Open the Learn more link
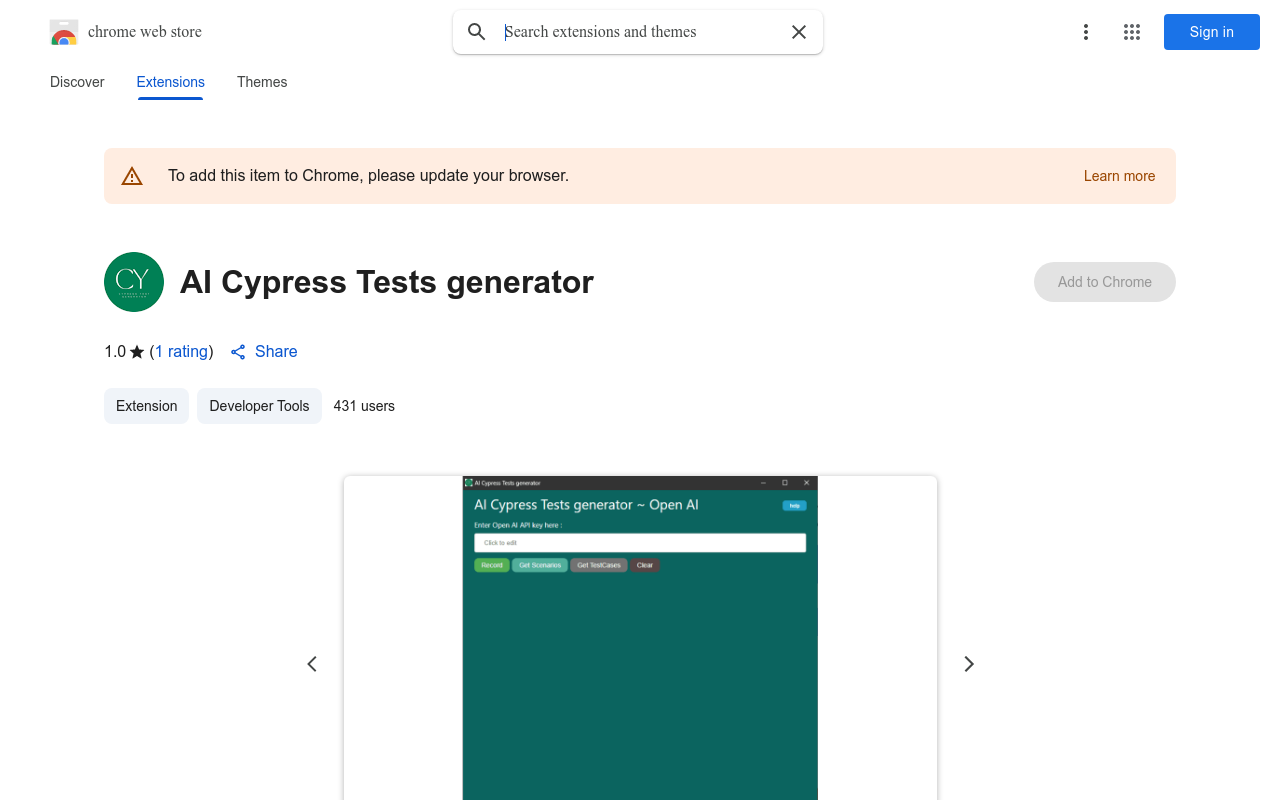 (x=1119, y=176)
